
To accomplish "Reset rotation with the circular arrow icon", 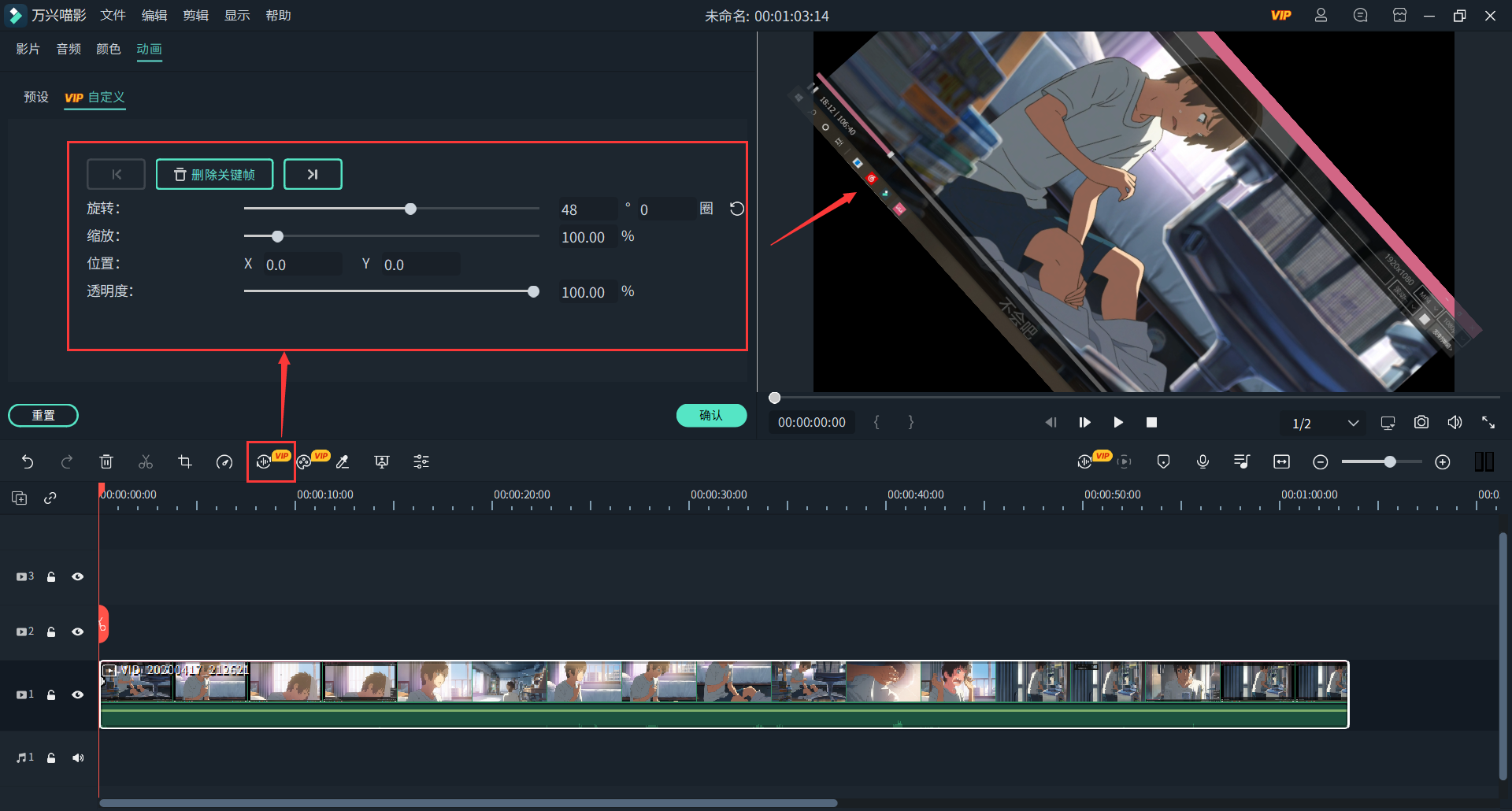I will pos(736,209).
